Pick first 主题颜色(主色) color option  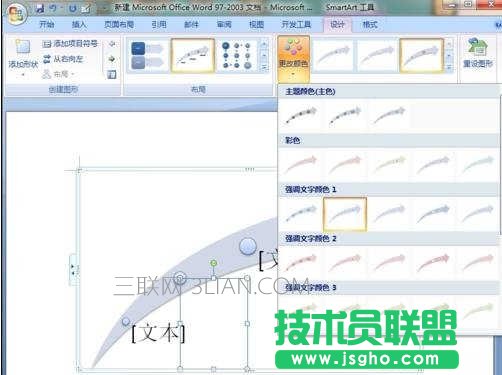pos(301,115)
